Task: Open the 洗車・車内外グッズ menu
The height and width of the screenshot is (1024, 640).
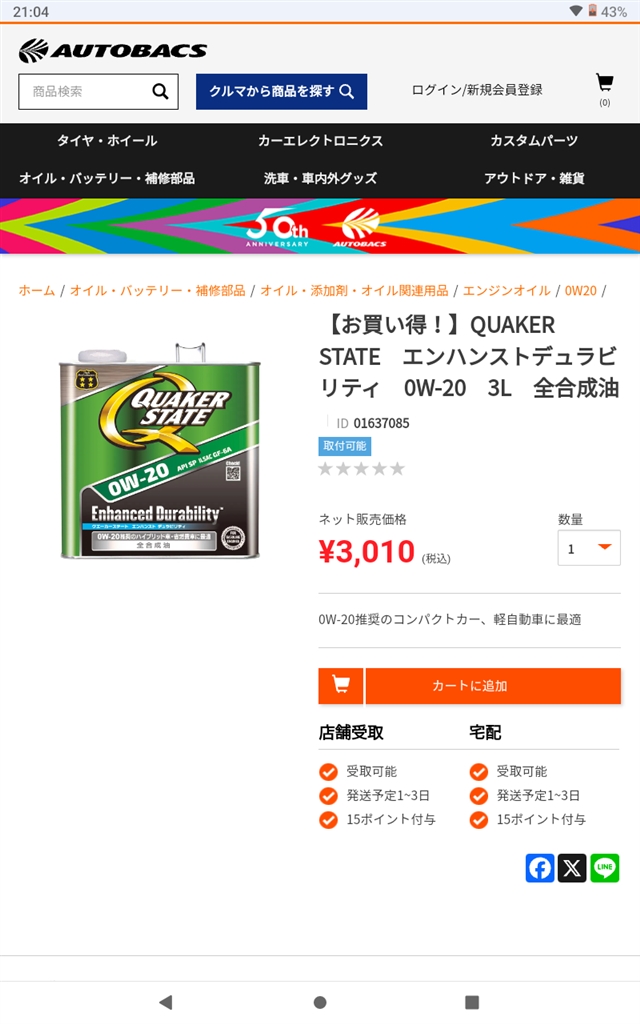Action: pos(320,178)
